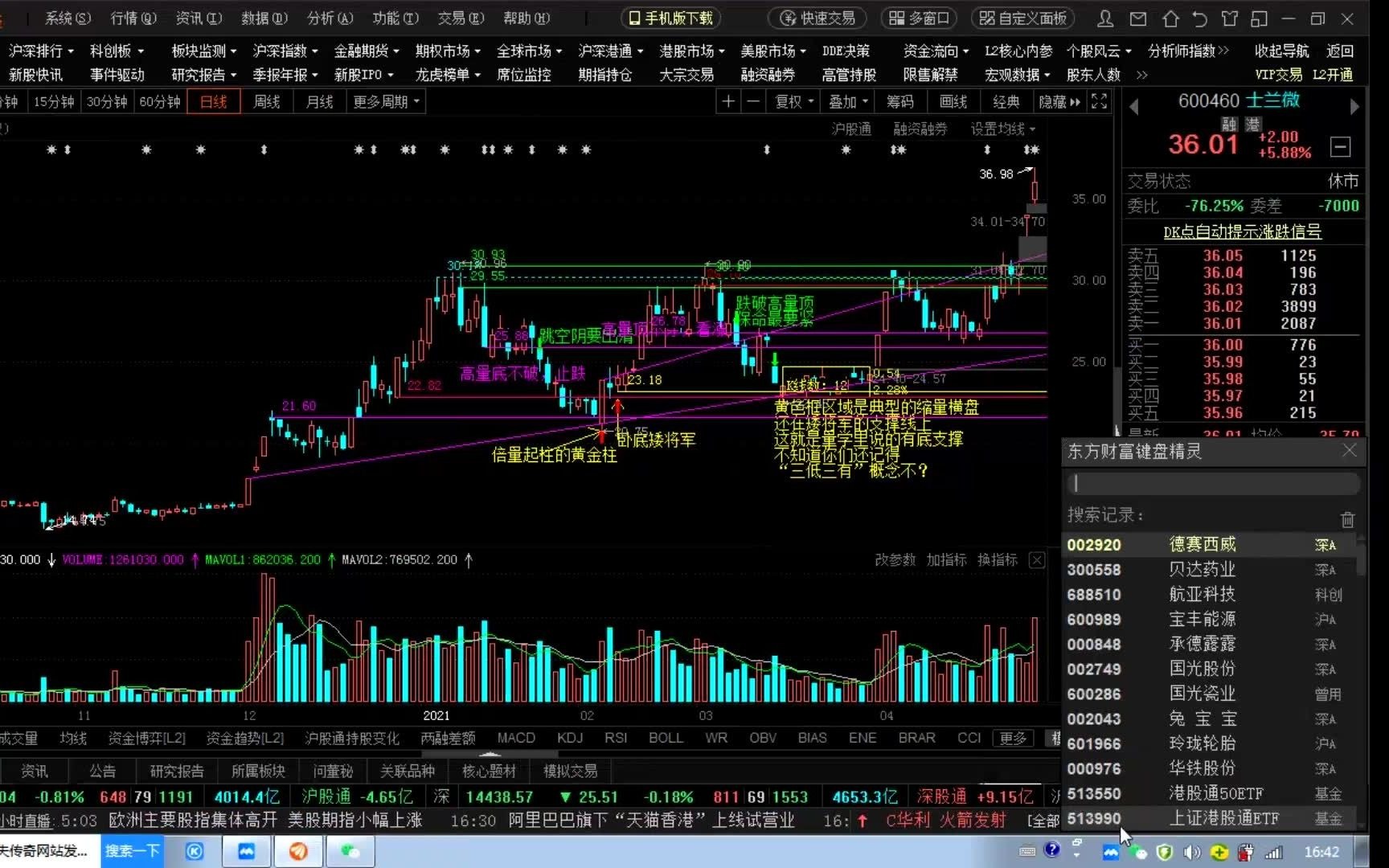Viewport: 1389px width, 868px height.
Task: Expand hidden toolbar items with 隐藏 arrows
Action: tap(1059, 101)
